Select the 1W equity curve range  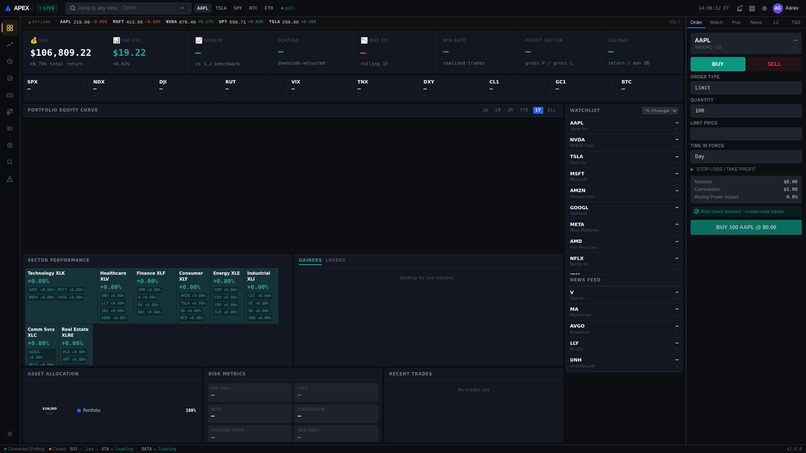(485, 110)
